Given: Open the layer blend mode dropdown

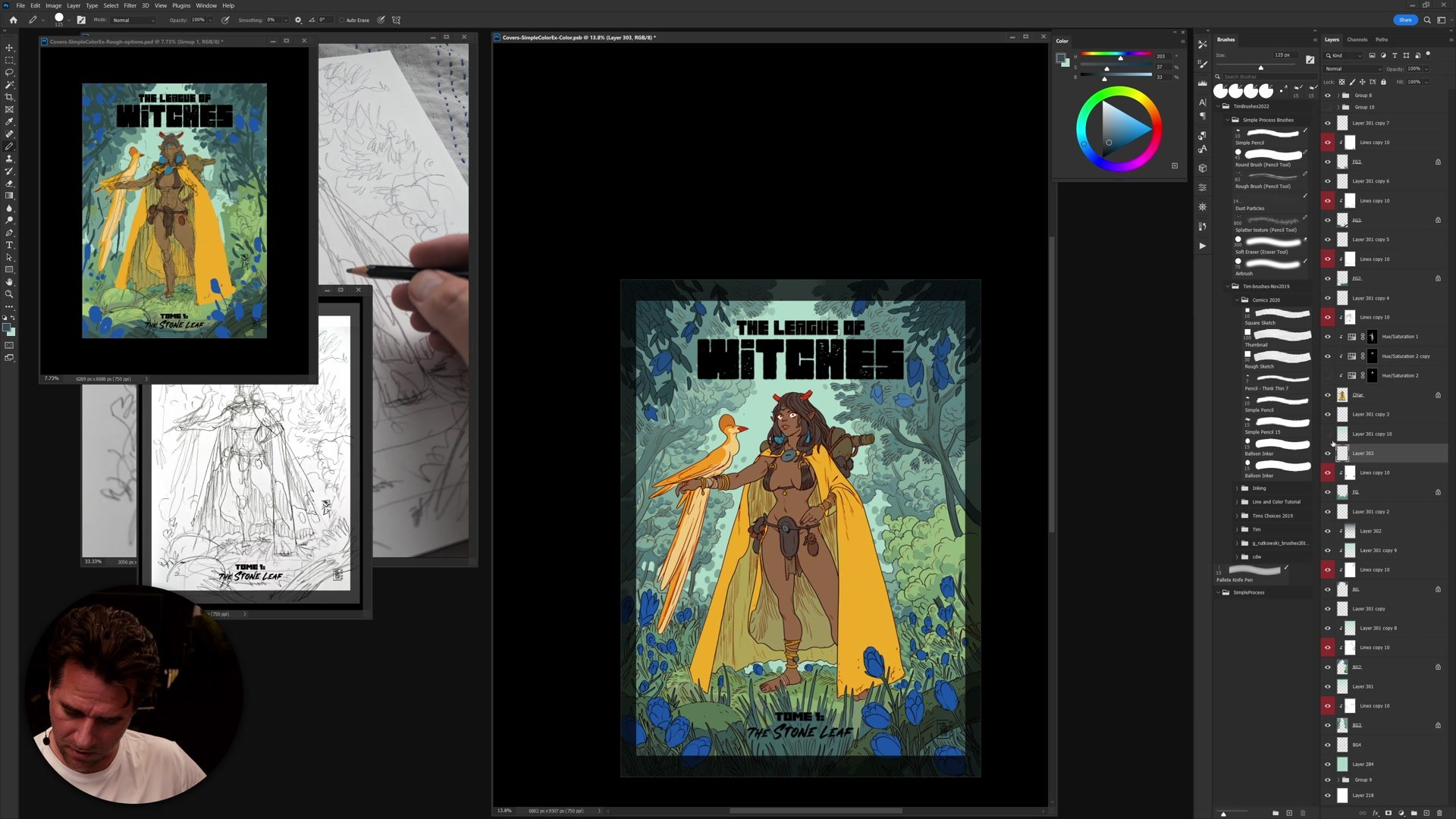Looking at the screenshot, I should coord(1351,69).
